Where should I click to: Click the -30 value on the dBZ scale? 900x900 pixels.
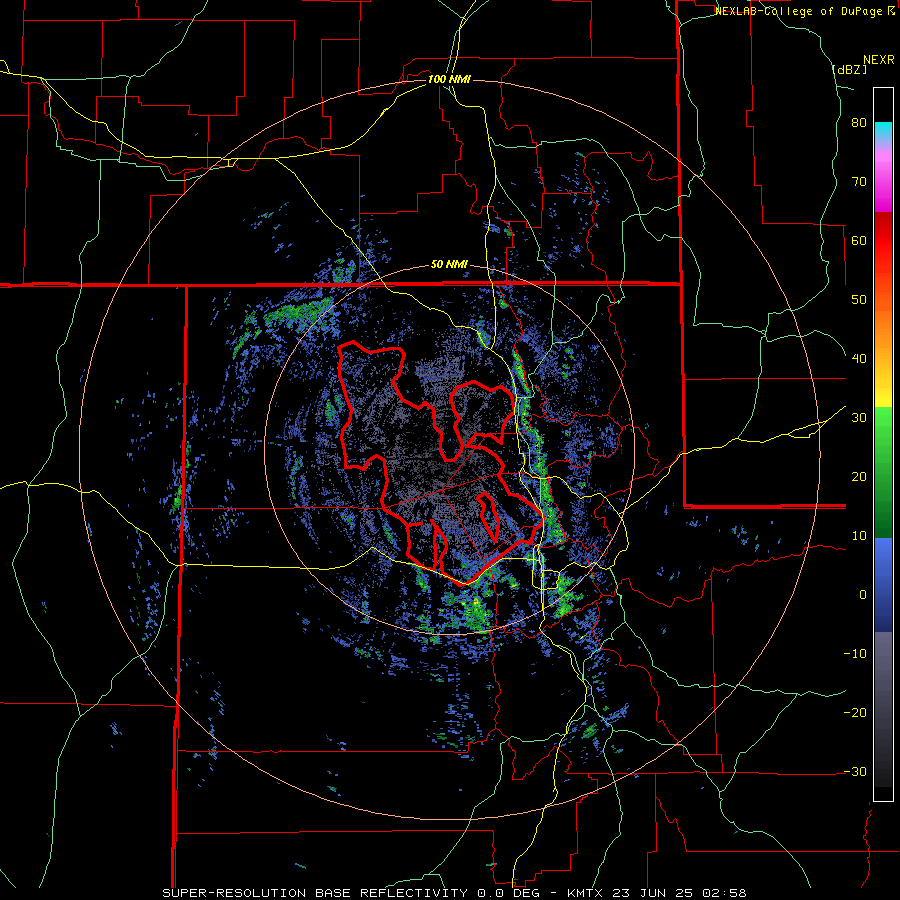[855, 771]
